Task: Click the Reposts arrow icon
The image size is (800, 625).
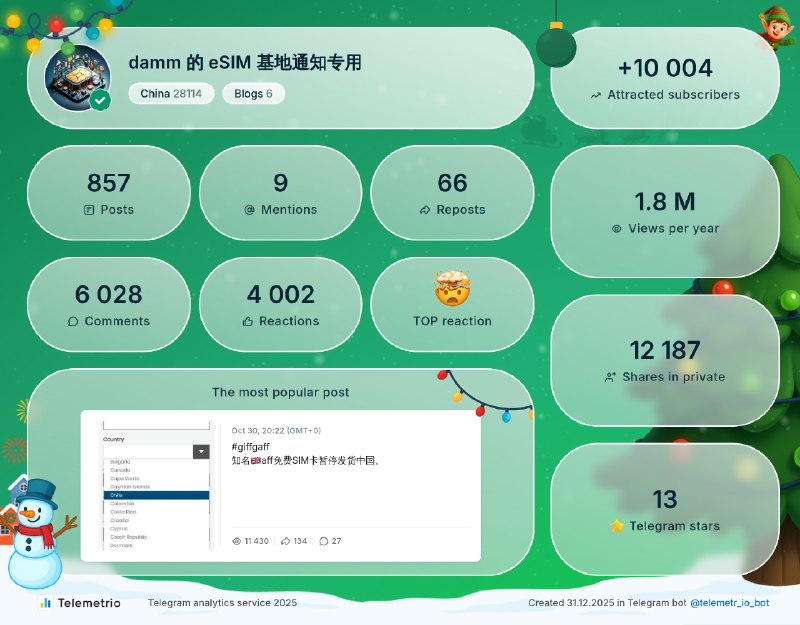Action: point(425,210)
